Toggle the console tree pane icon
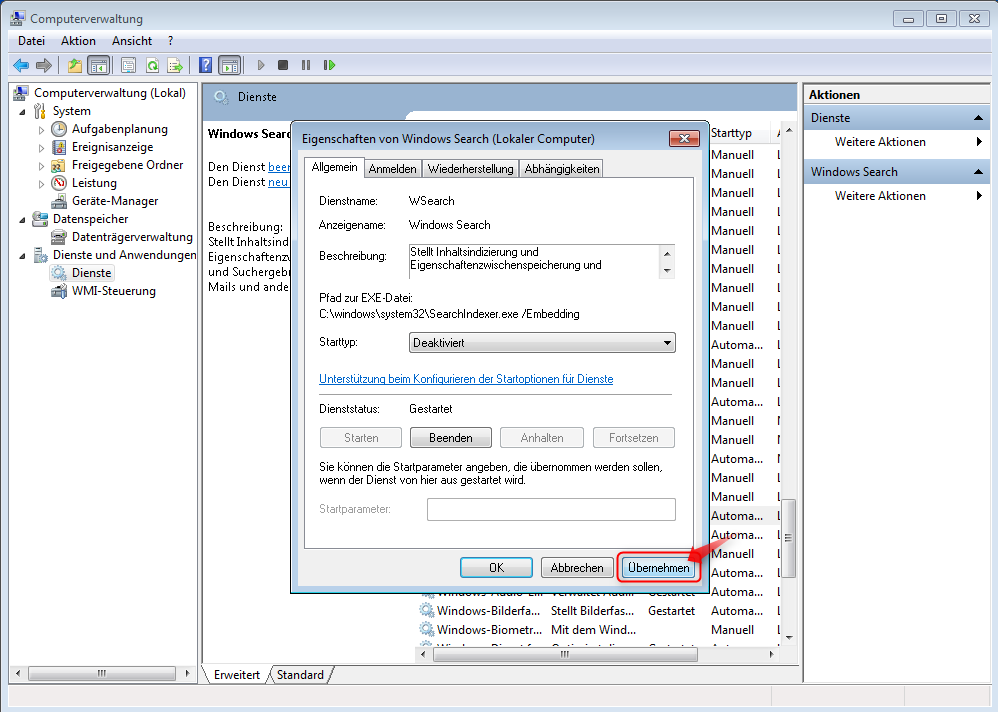 (x=98, y=64)
